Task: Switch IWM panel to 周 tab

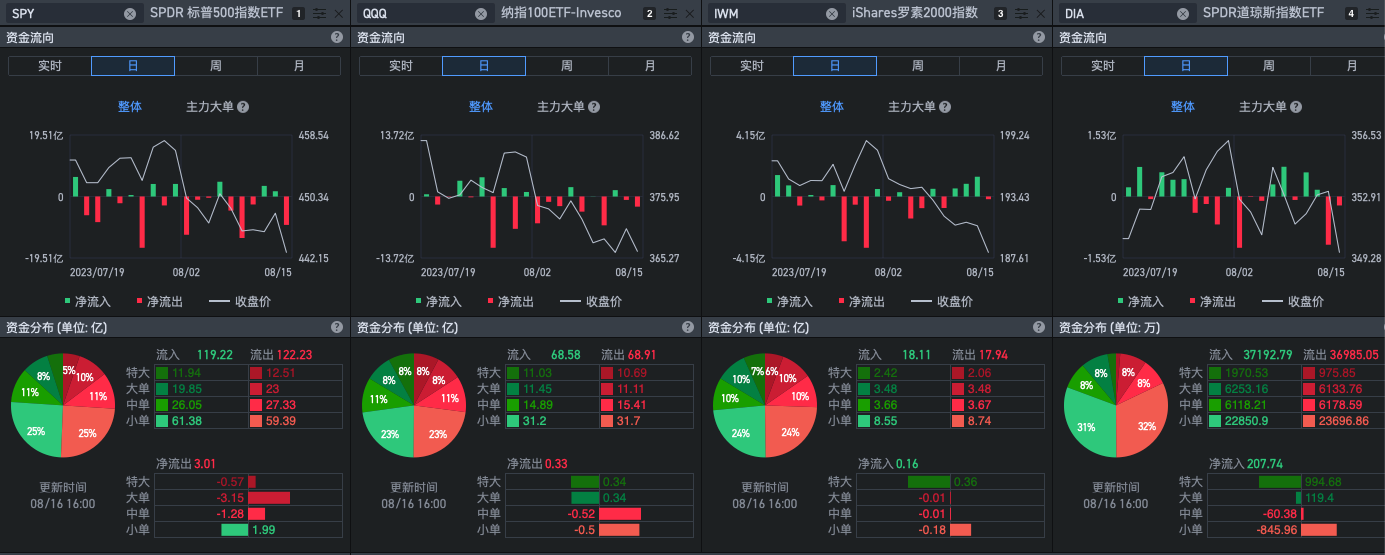Action: pos(918,66)
